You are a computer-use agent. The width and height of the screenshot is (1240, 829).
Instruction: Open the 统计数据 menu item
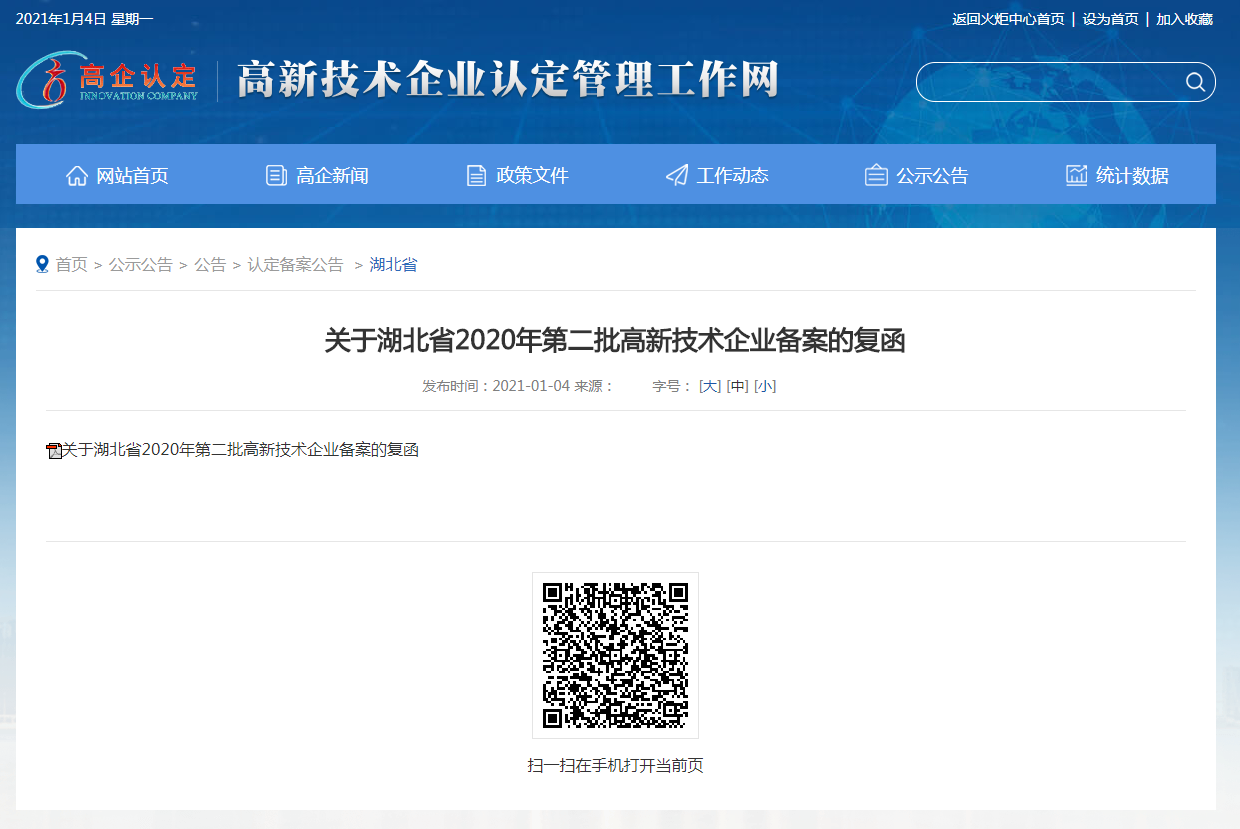1132,176
